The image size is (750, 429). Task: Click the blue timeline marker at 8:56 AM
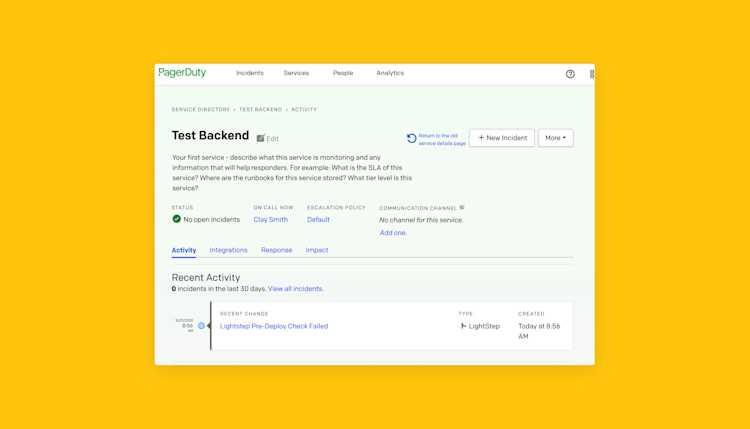tap(201, 326)
